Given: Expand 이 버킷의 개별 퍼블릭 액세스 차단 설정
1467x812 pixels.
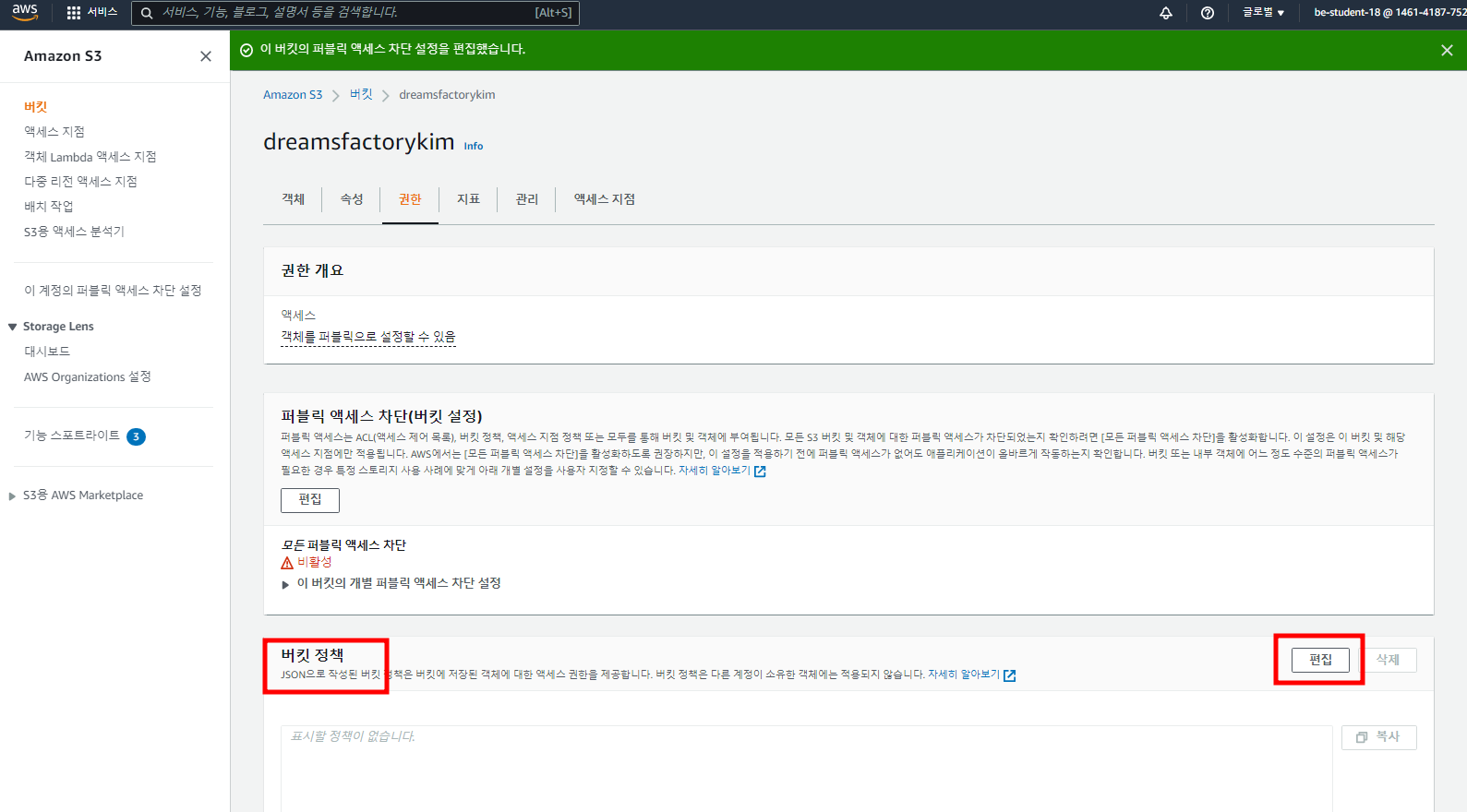Looking at the screenshot, I should pos(286,584).
